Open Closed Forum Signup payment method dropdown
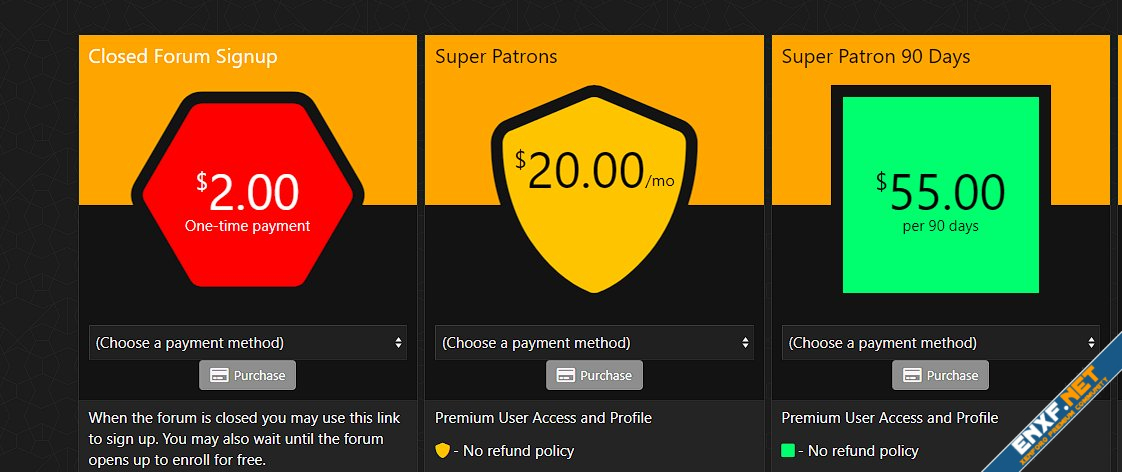Image resolution: width=1122 pixels, height=472 pixels. (247, 342)
